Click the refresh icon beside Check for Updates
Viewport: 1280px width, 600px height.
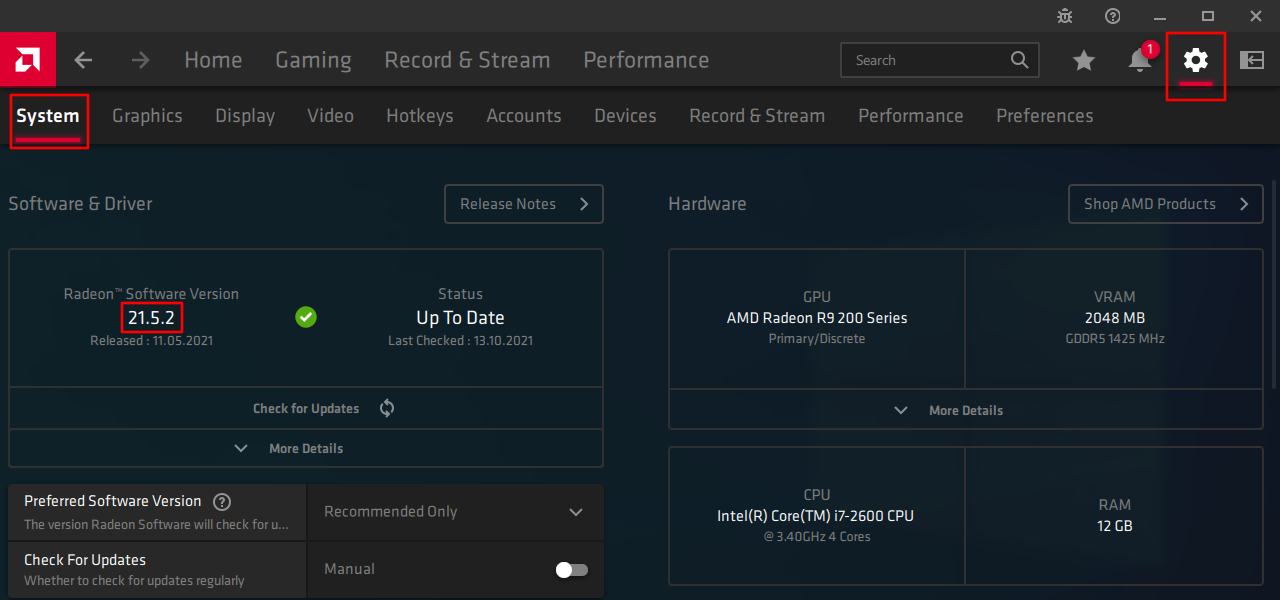pos(387,408)
